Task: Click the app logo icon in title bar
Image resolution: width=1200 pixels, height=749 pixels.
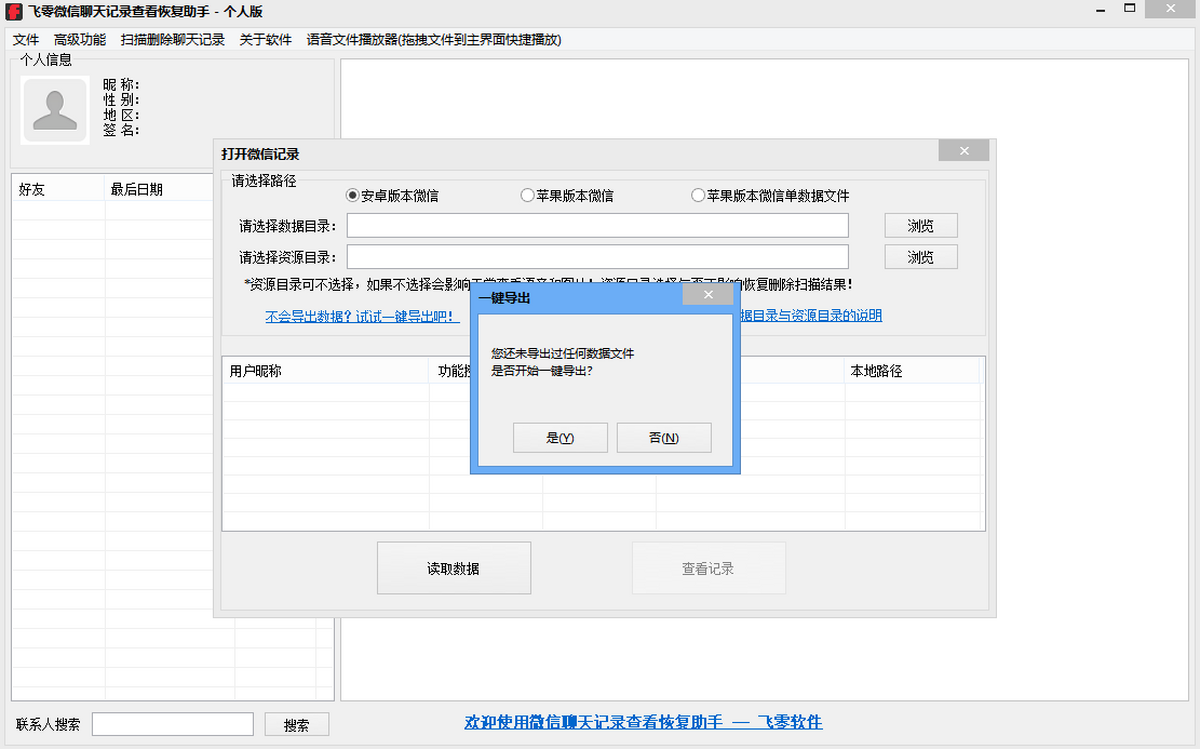Action: [14, 12]
